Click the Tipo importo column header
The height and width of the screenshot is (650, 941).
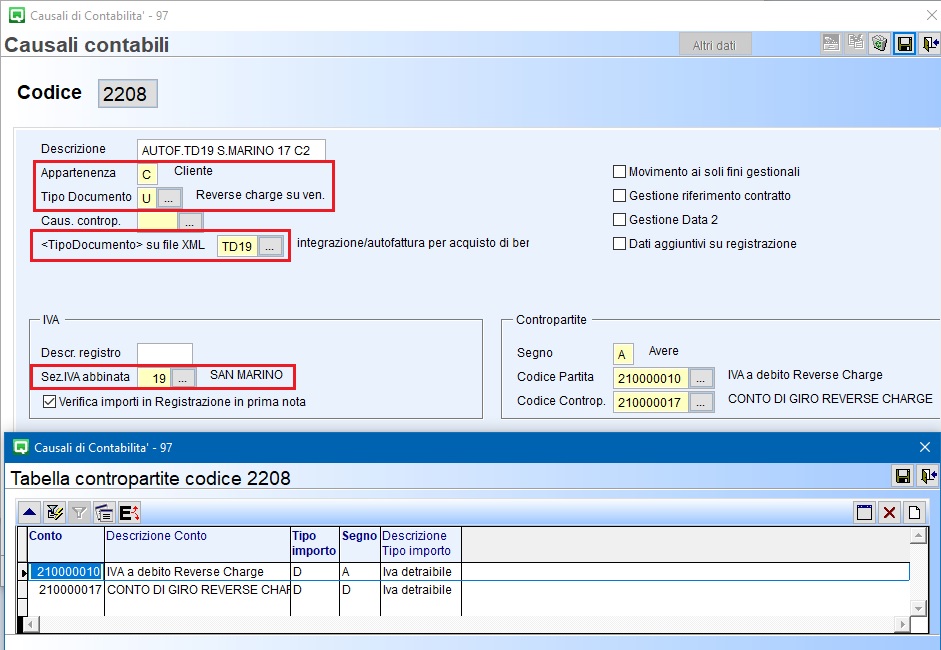tap(314, 544)
